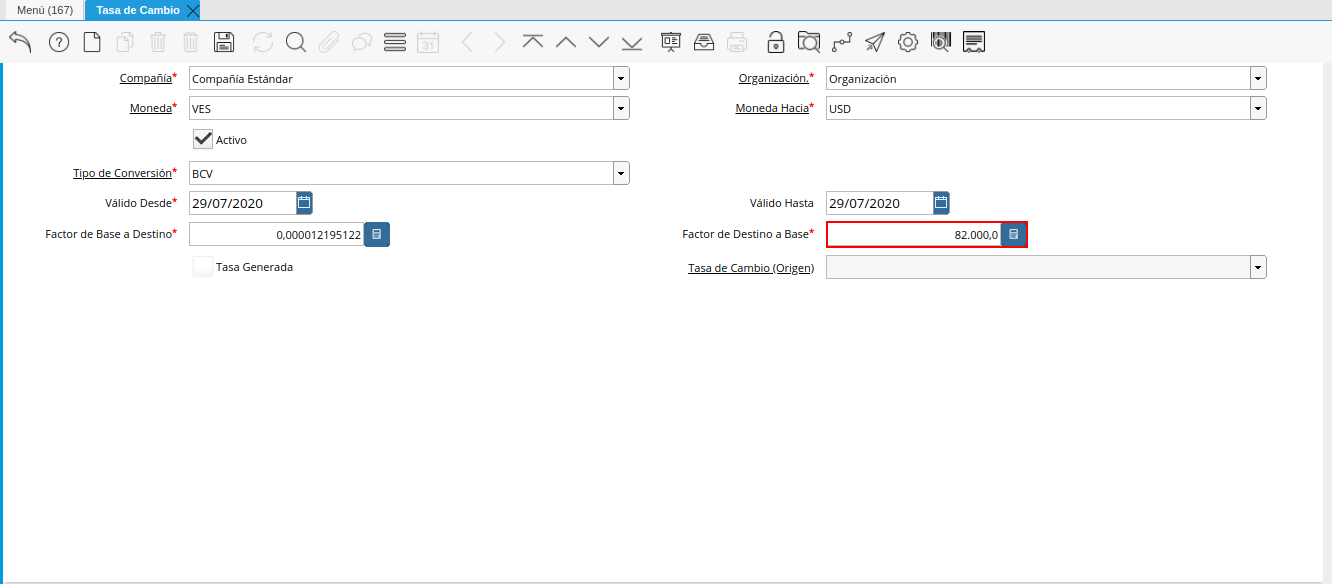Open Report with the presentation board icon
1332x584 pixels.
tap(671, 42)
